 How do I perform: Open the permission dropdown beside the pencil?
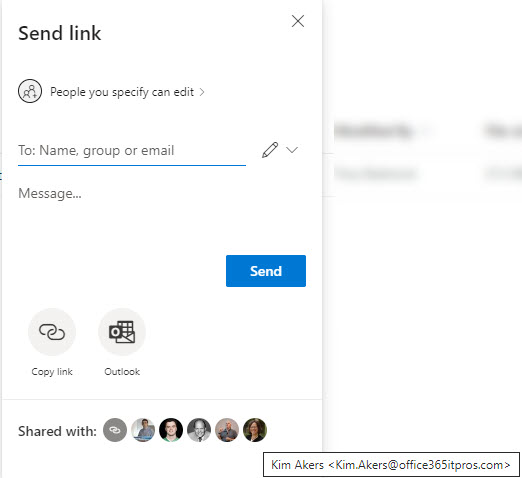292,150
